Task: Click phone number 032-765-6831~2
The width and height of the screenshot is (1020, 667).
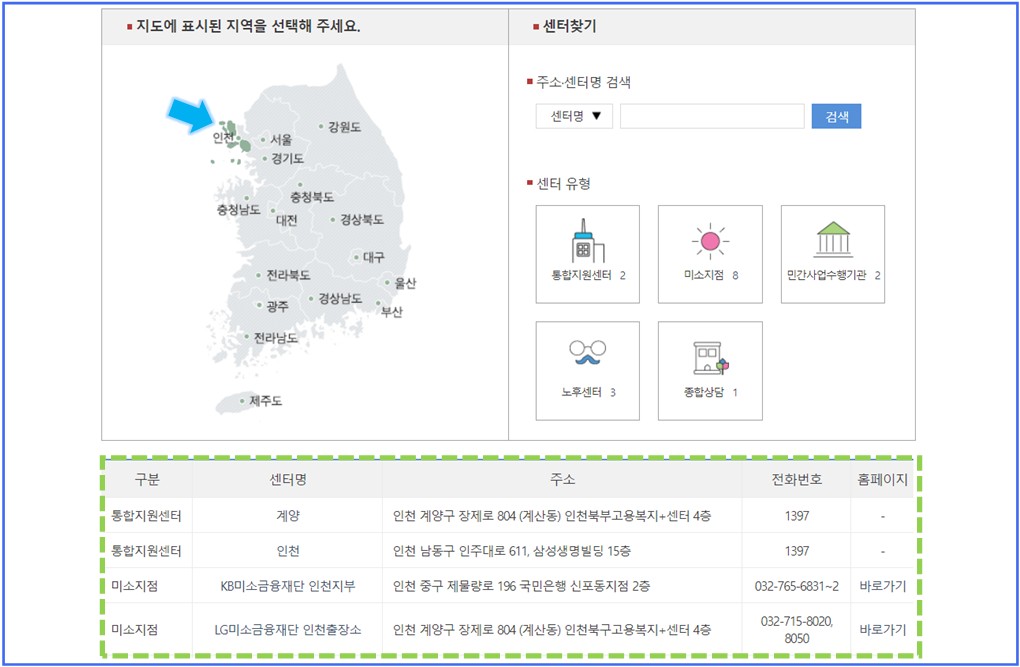Action: click(796, 586)
